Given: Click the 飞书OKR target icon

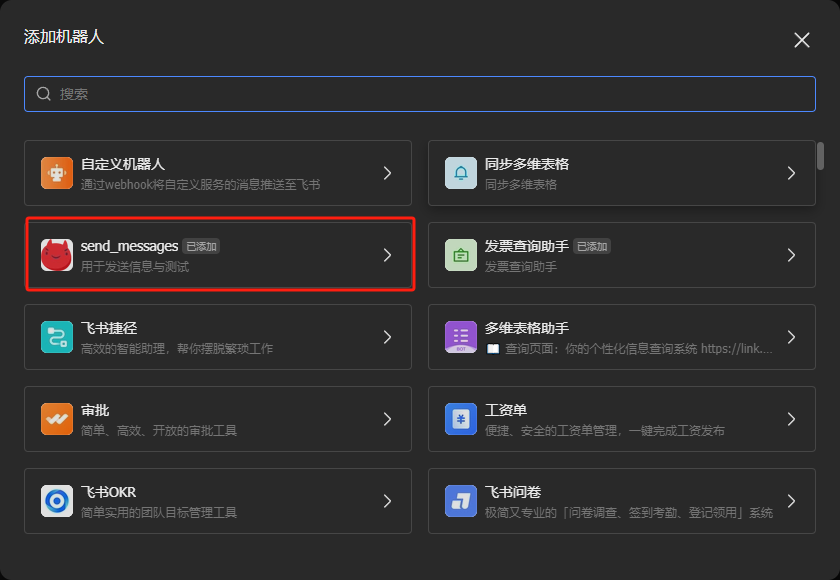Looking at the screenshot, I should (x=57, y=501).
